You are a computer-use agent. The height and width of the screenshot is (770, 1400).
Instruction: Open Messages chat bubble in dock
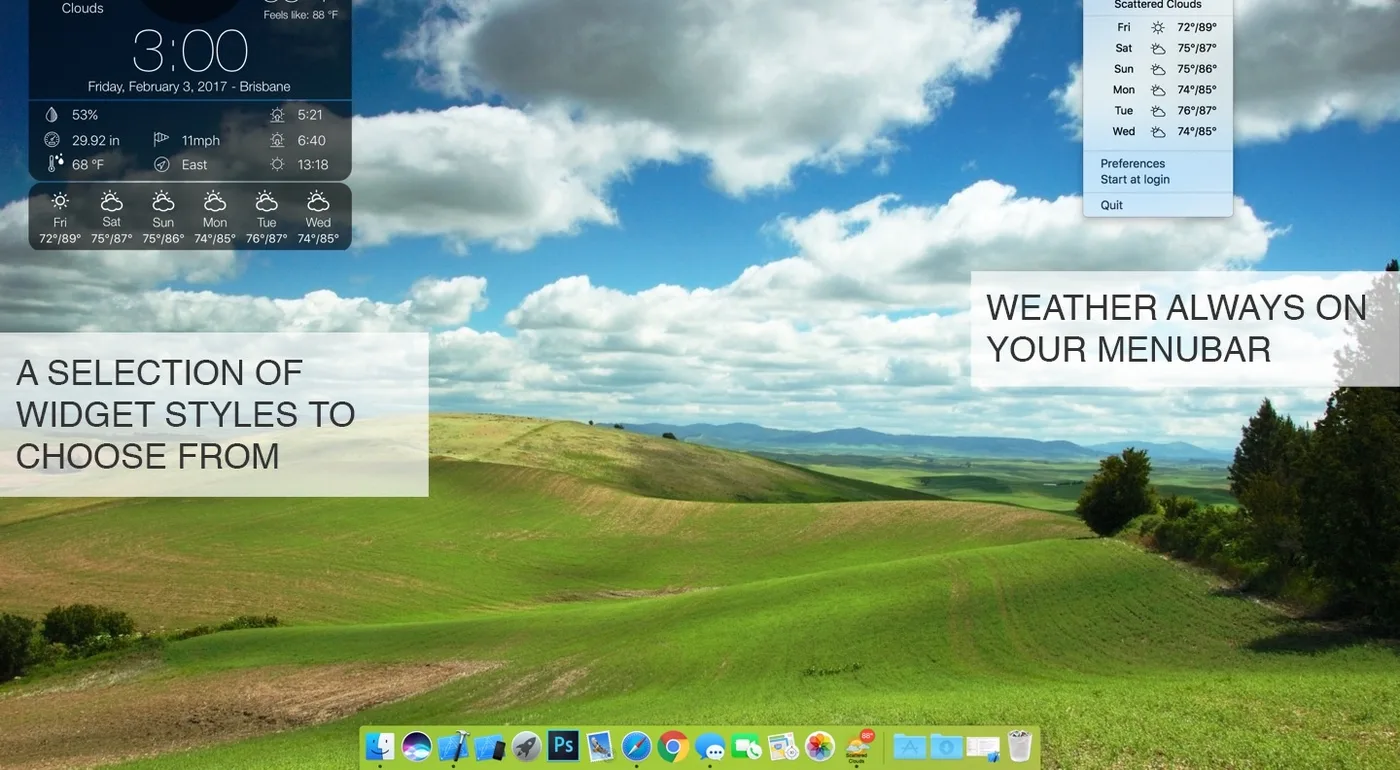point(710,746)
